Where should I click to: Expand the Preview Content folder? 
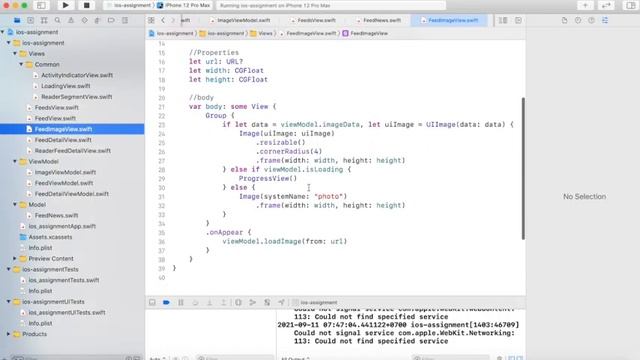tap(15, 258)
